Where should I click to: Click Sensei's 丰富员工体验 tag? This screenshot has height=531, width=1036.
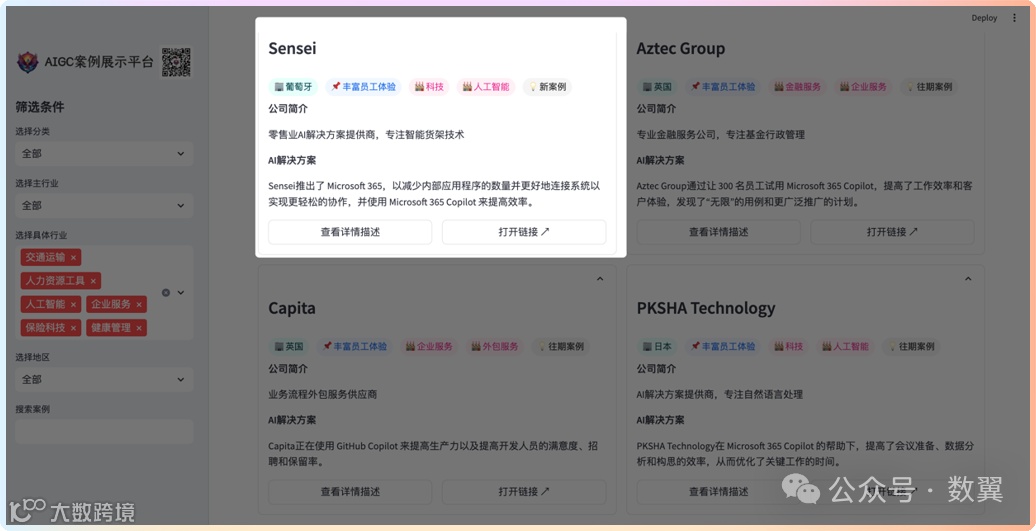click(363, 87)
